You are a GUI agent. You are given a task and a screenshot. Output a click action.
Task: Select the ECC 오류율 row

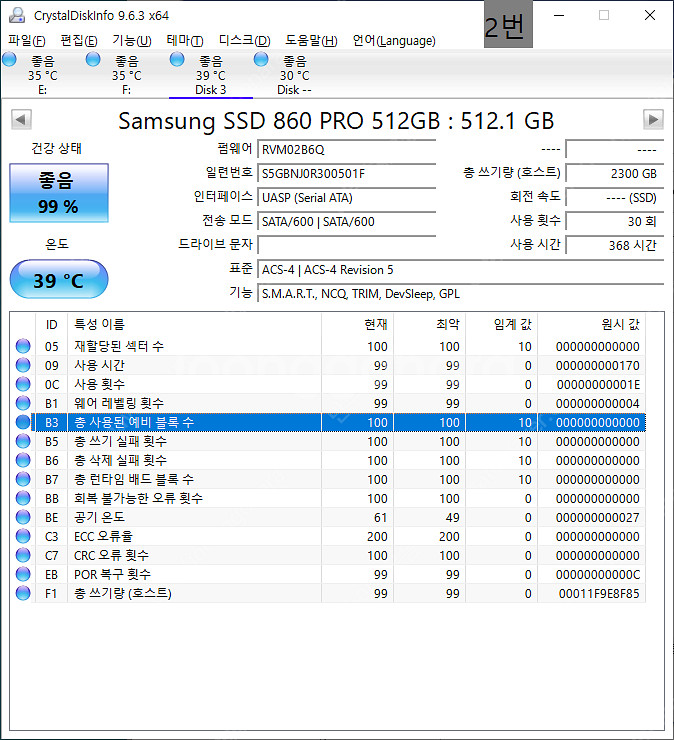329,536
